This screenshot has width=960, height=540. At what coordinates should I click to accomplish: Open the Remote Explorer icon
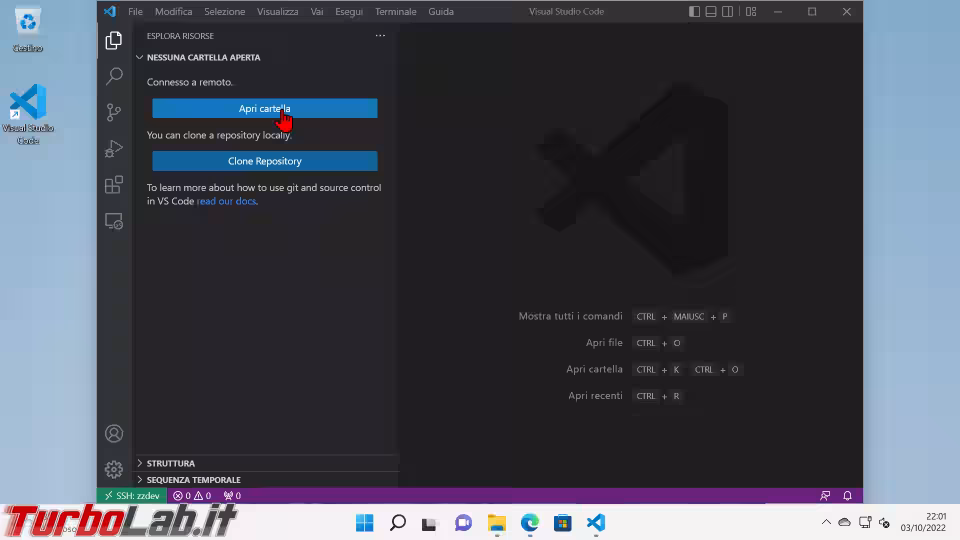(x=114, y=222)
